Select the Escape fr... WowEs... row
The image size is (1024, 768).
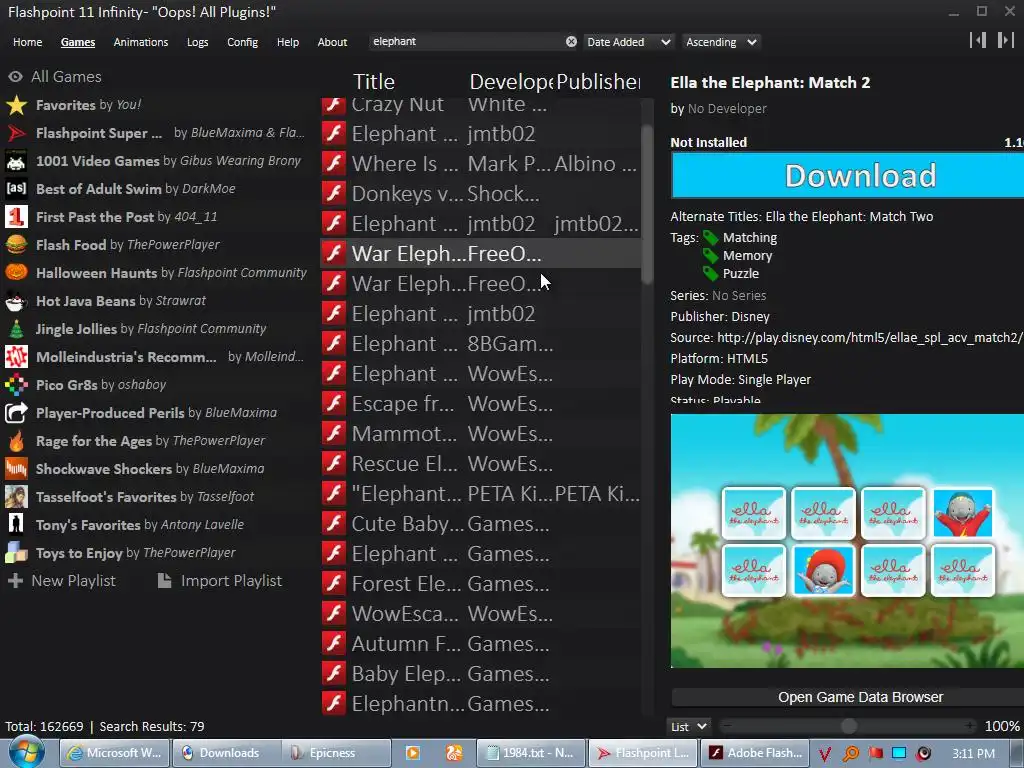tap(480, 404)
